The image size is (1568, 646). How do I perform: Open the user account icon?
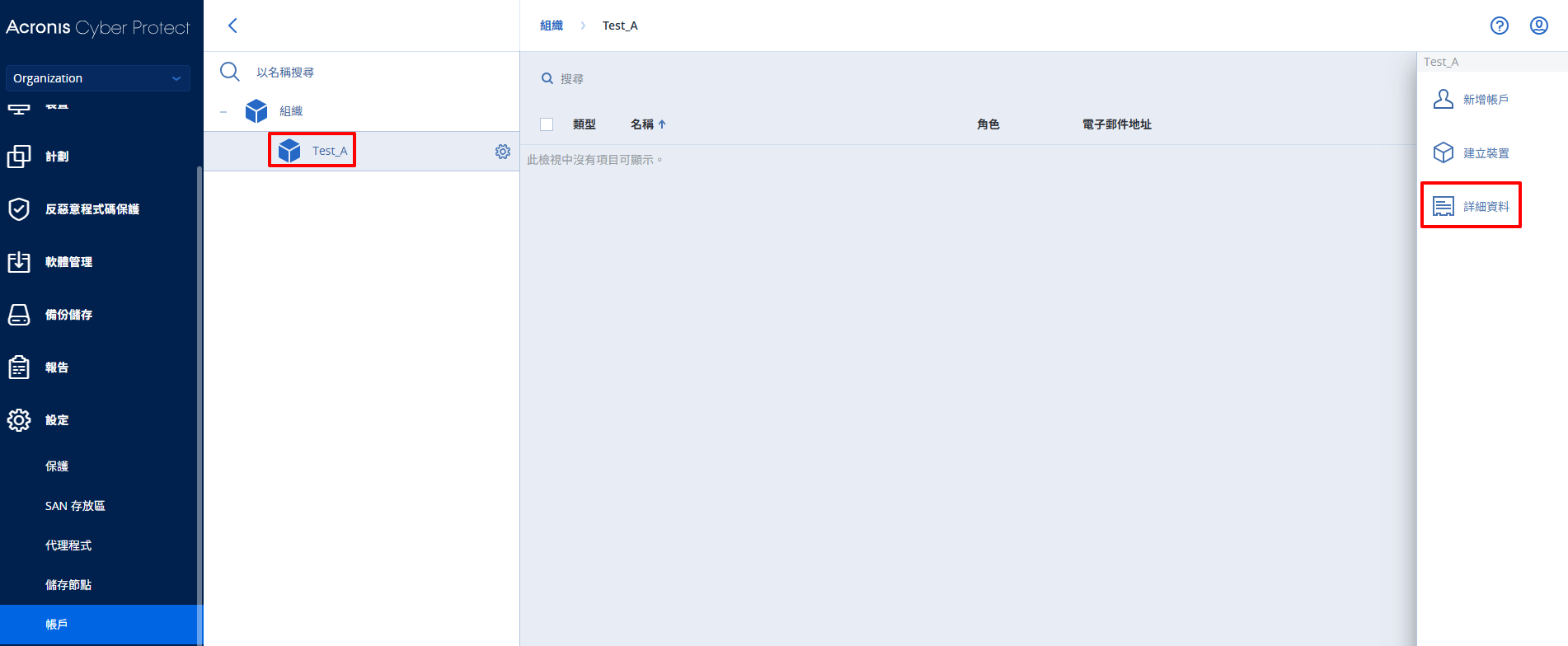pyautogui.click(x=1539, y=26)
